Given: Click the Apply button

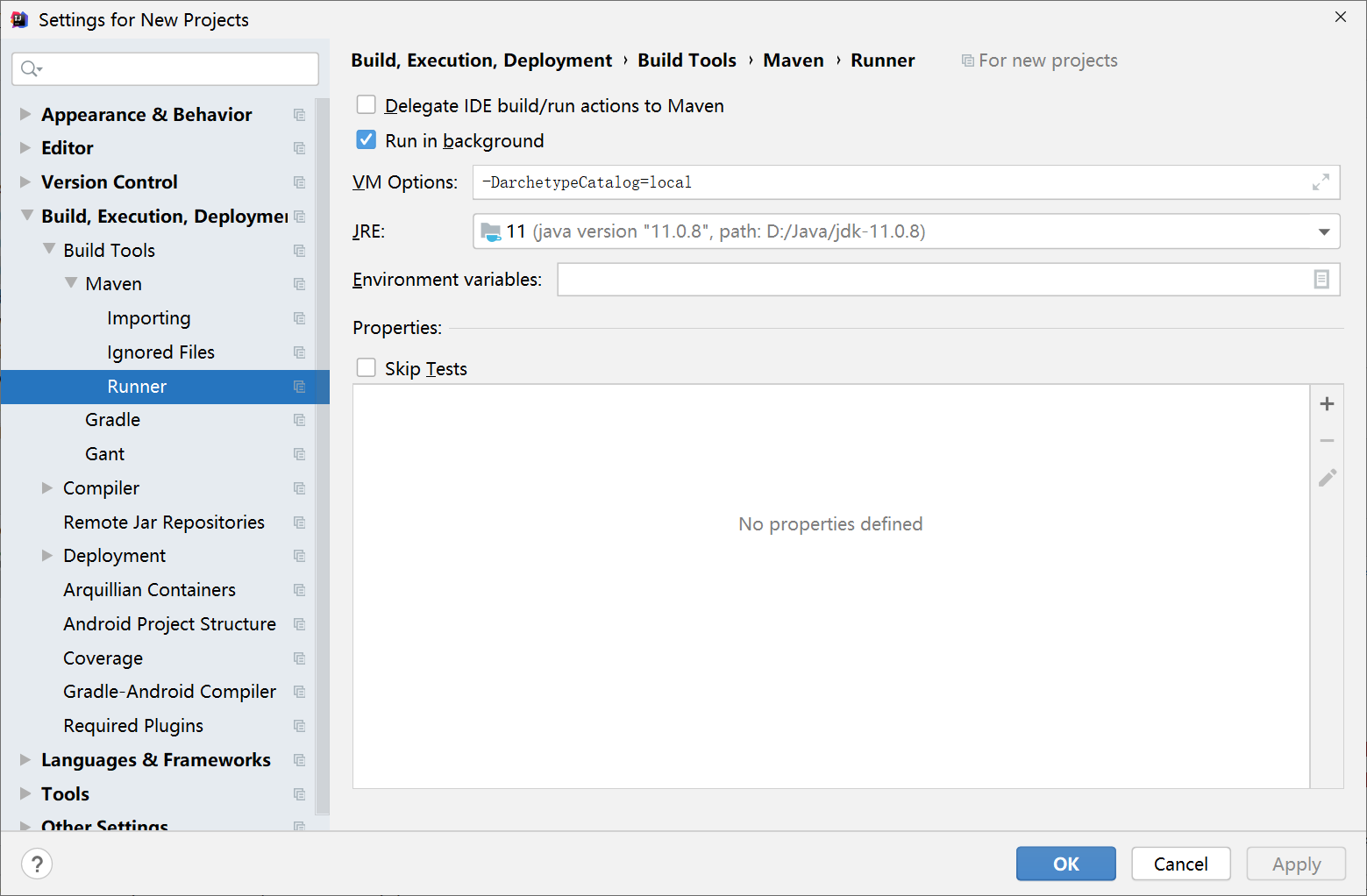Looking at the screenshot, I should pos(1296,864).
